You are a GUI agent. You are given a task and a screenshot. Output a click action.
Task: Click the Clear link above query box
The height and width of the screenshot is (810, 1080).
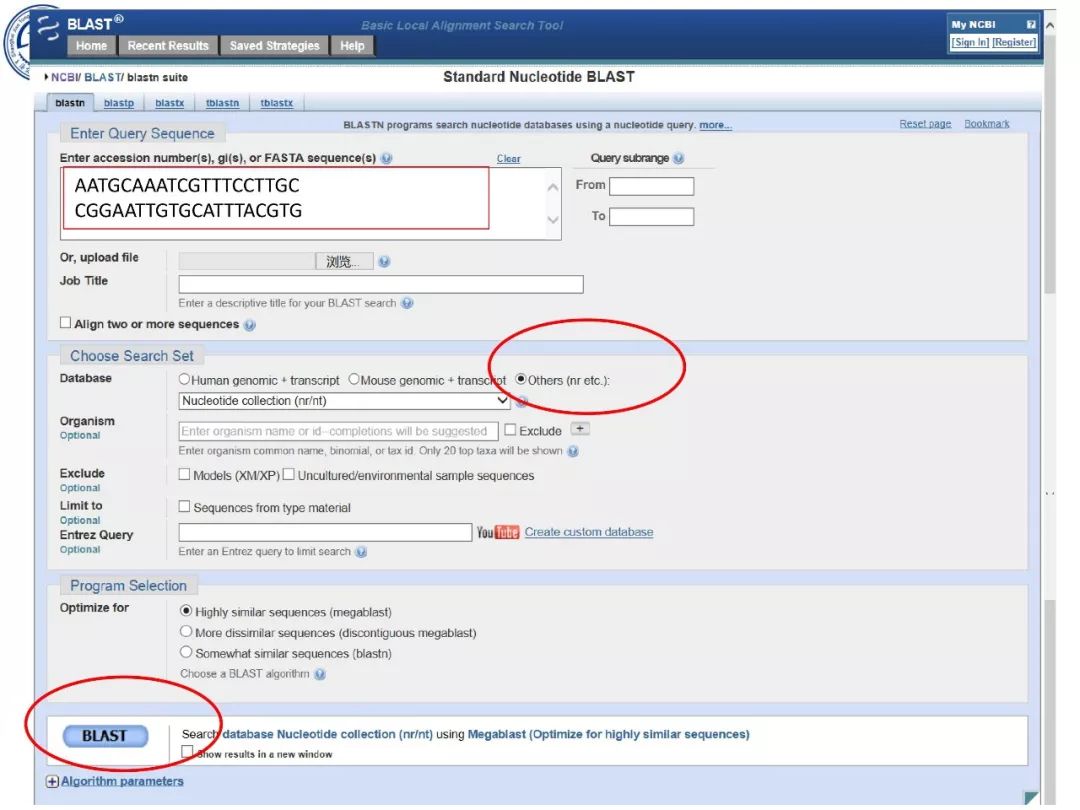508,159
